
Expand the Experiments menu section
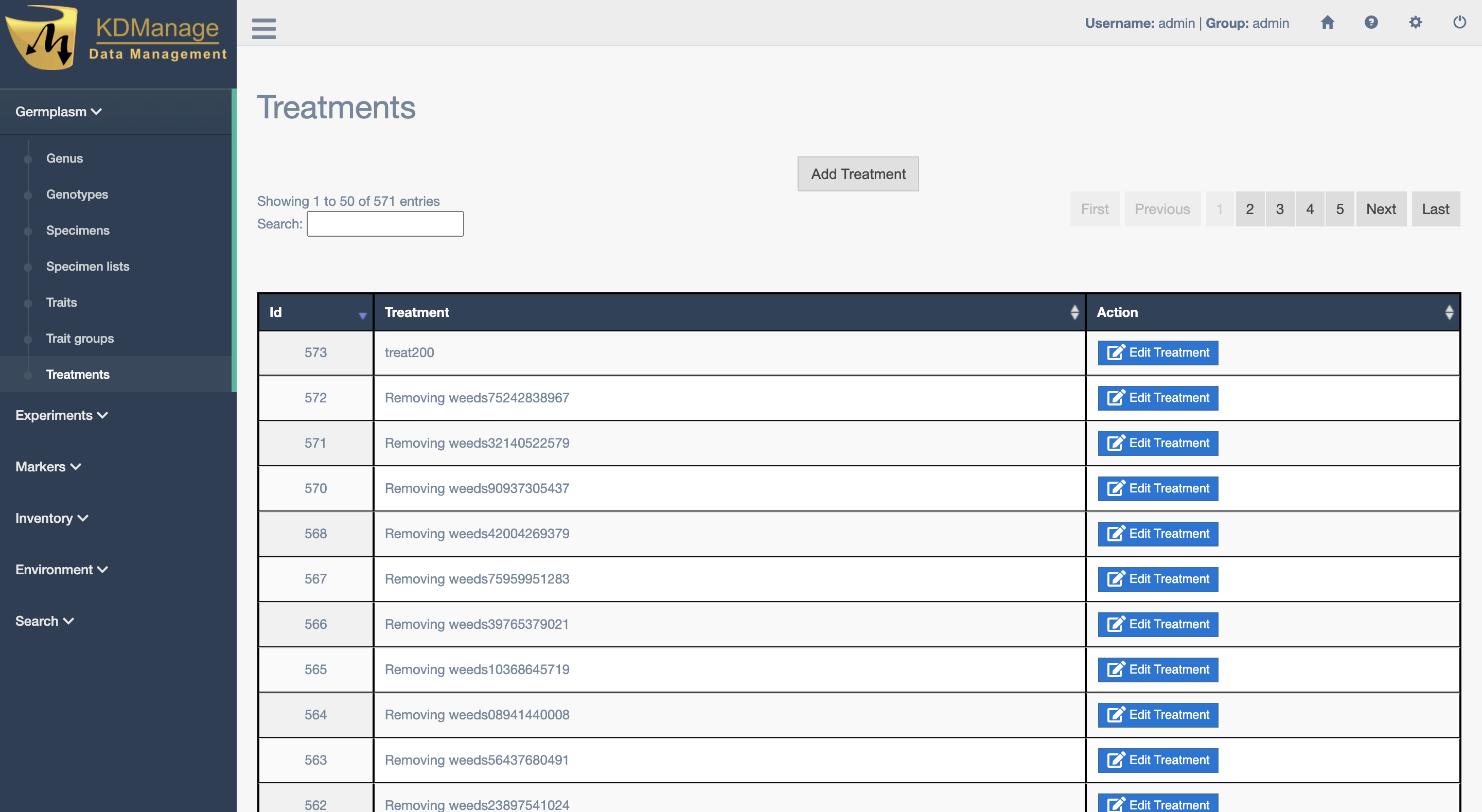61,415
